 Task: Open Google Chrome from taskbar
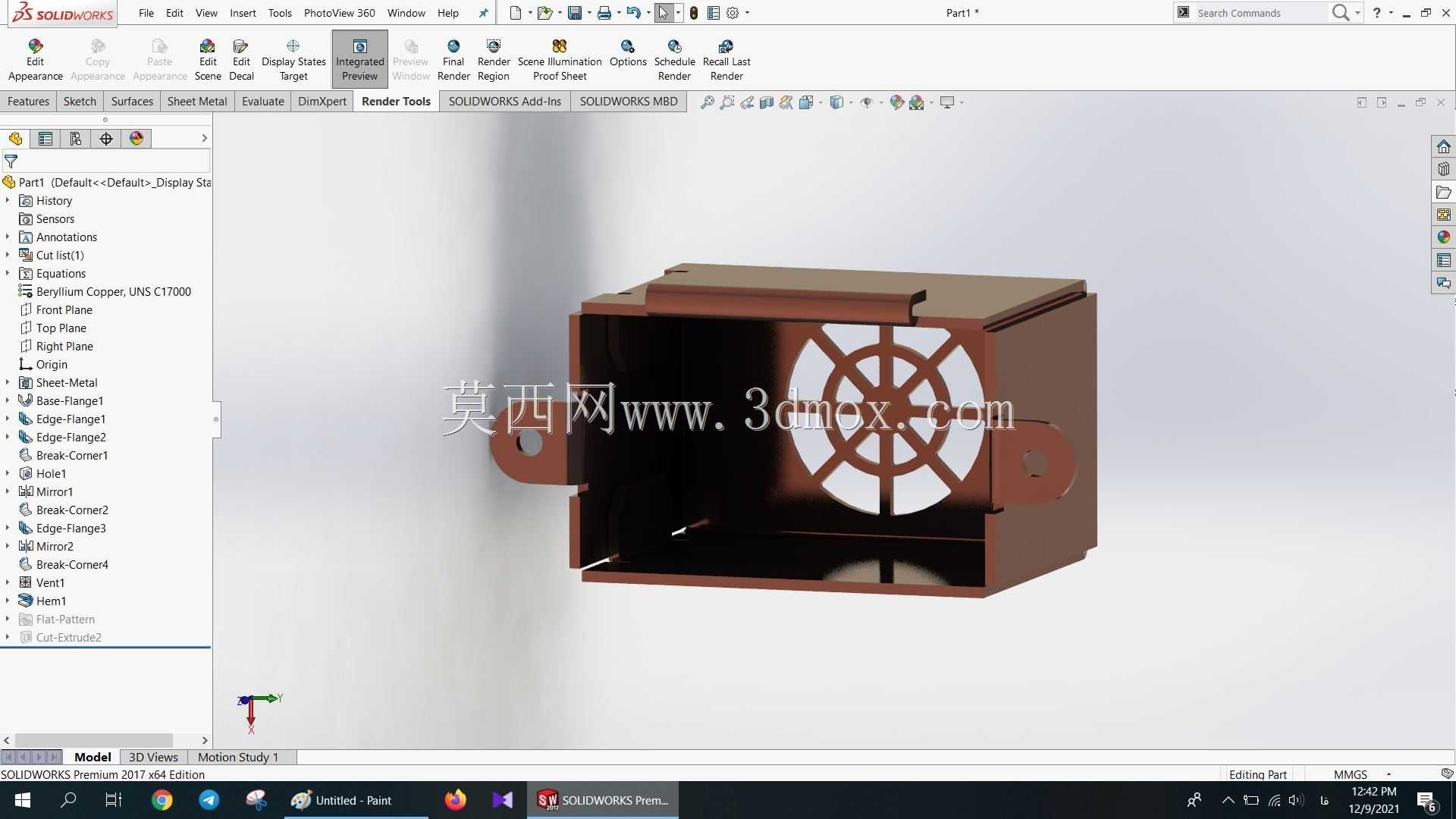pyautogui.click(x=162, y=800)
